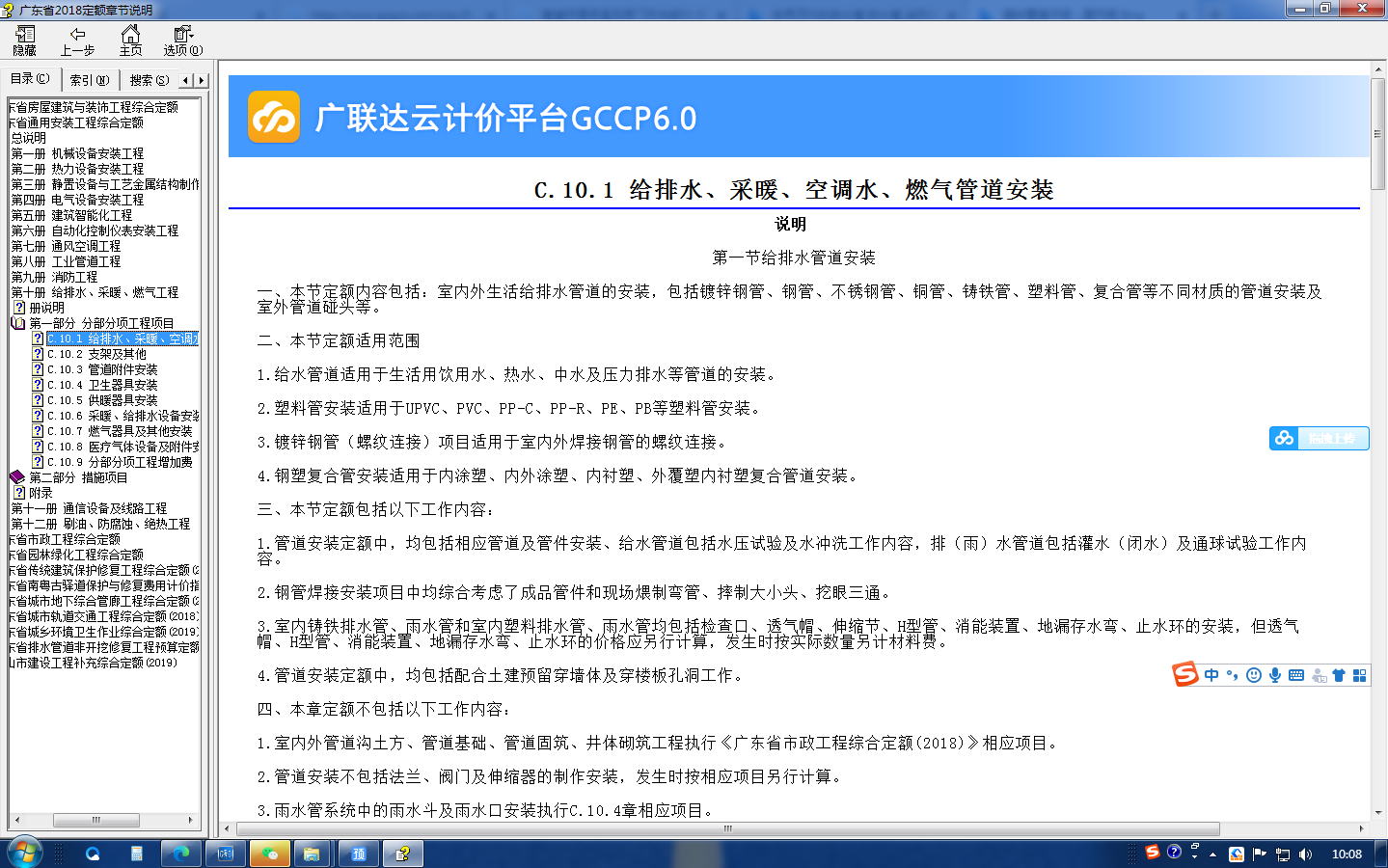Screen dimensions: 1388x868
Task: Open the 主页 home button
Action: pyautogui.click(x=131, y=41)
